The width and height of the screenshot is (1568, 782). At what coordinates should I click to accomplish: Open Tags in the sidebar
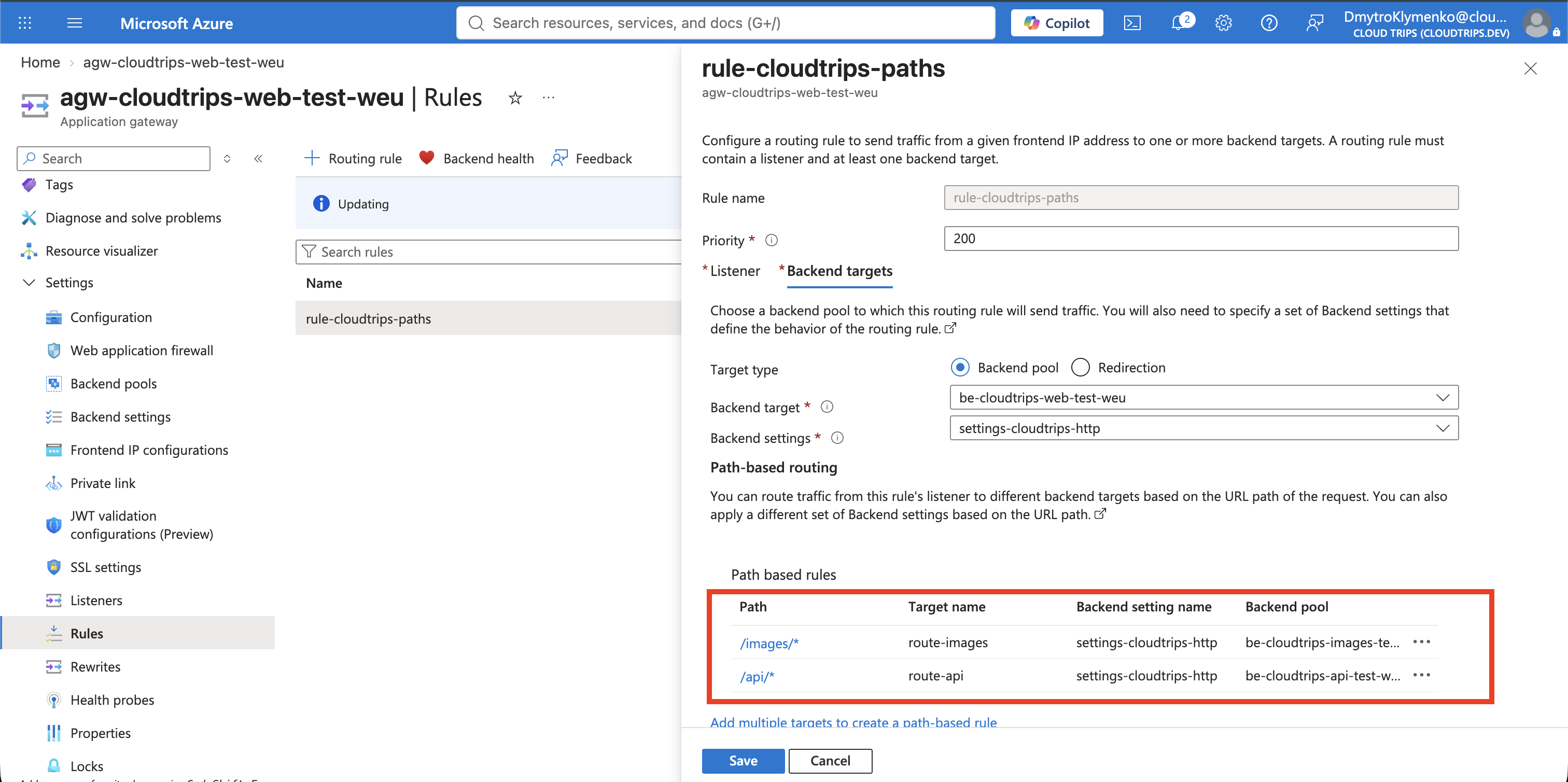(59, 185)
